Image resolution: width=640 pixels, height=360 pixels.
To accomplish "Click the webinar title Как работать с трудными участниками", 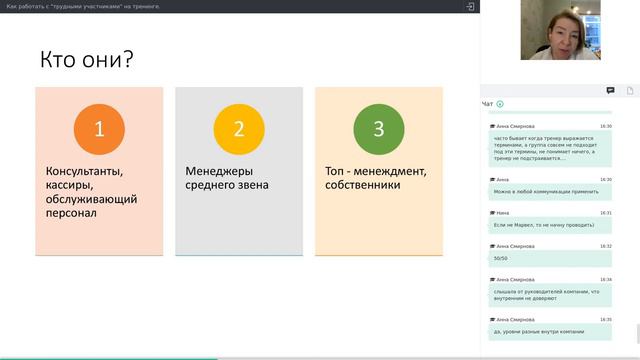I will click(x=83, y=7).
